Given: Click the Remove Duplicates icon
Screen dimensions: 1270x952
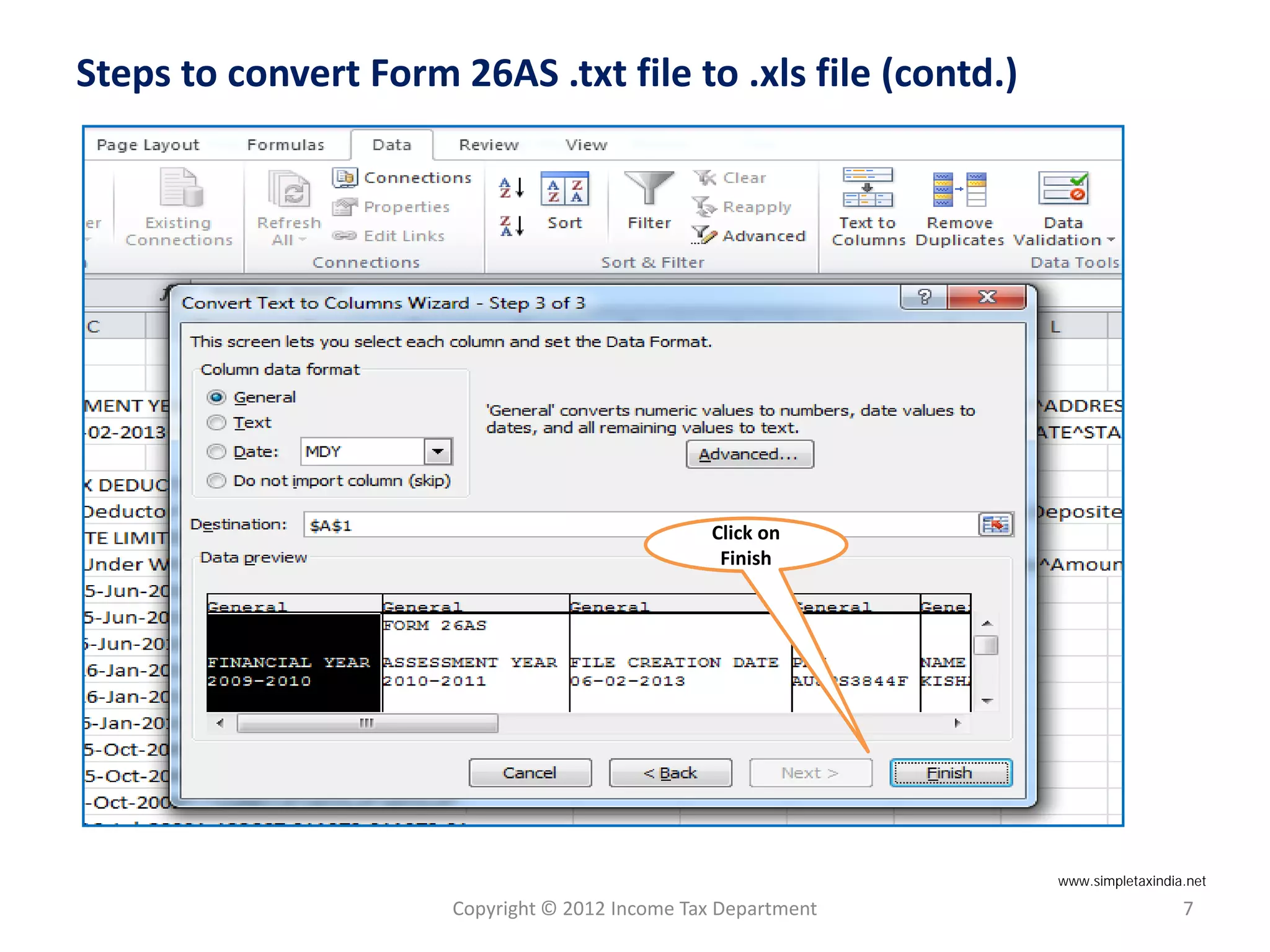Looking at the screenshot, I should pyautogui.click(x=959, y=189).
